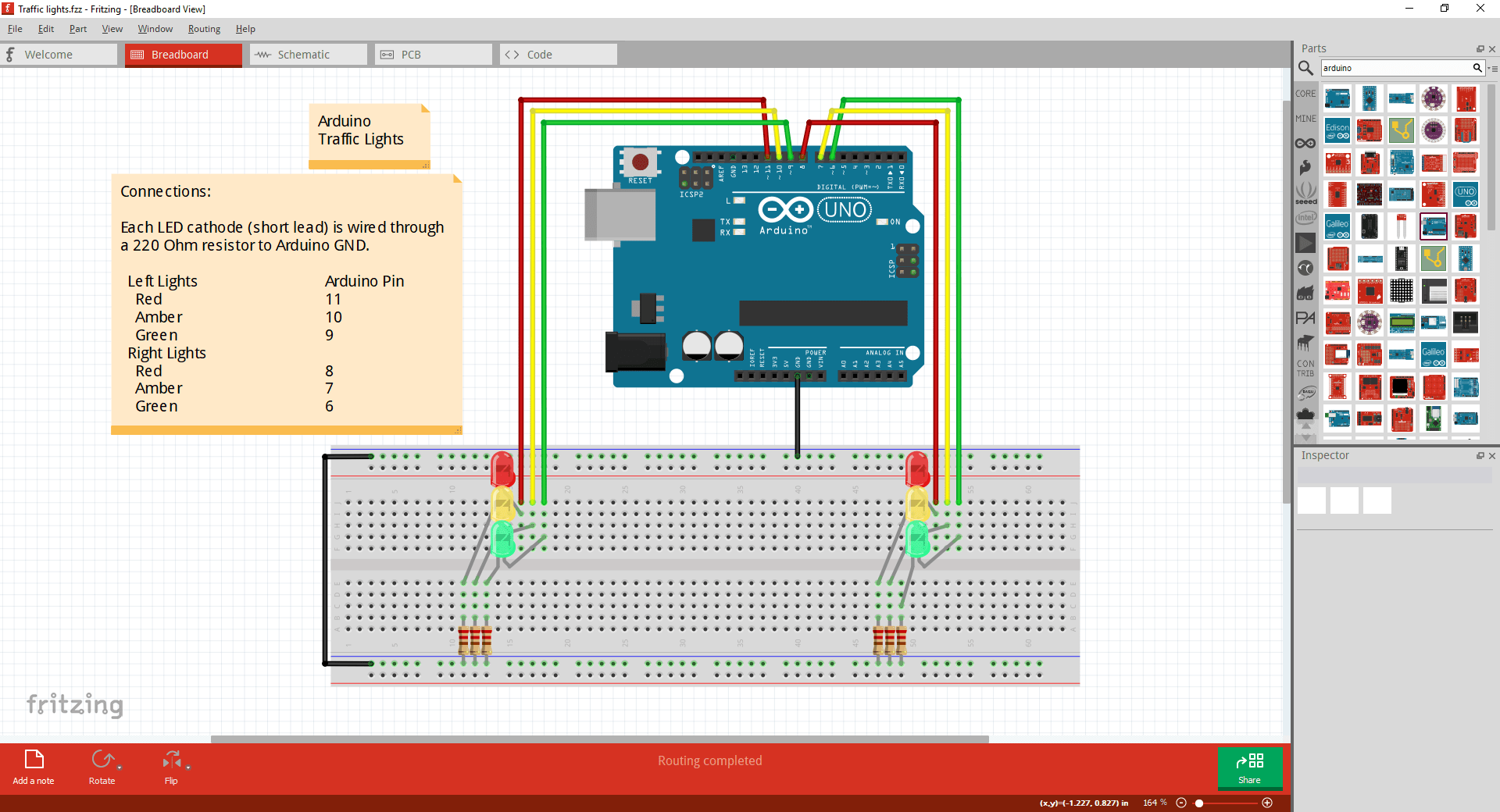Select the Intel parts bin

[x=1305, y=218]
